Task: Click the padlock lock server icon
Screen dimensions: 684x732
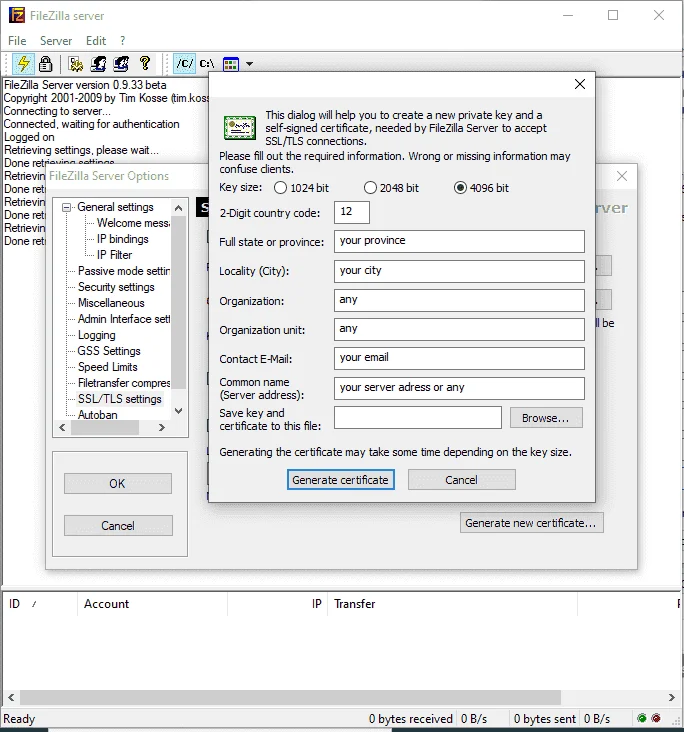Action: (45, 64)
